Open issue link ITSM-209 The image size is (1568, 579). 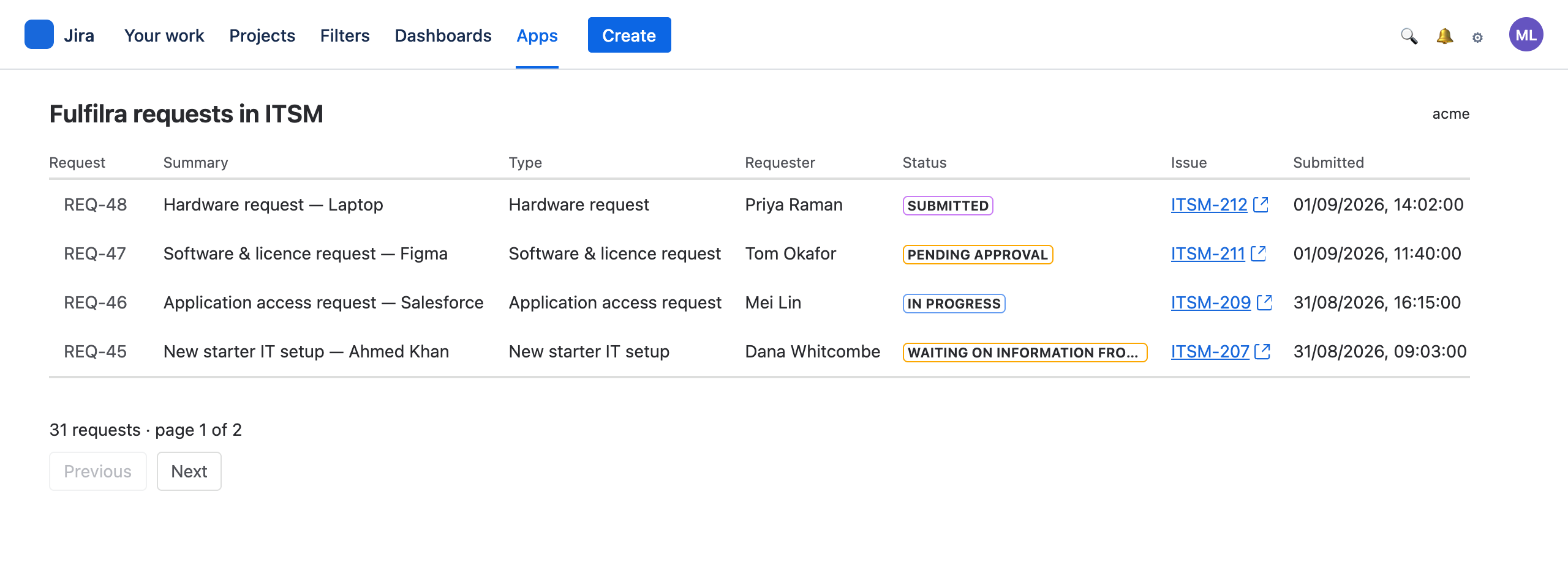pyautogui.click(x=1211, y=302)
